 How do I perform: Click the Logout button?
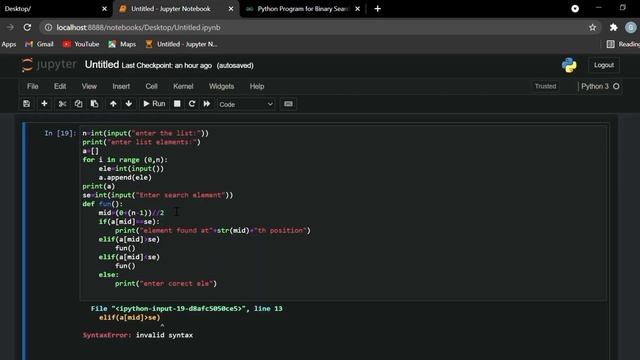pyautogui.click(x=604, y=65)
